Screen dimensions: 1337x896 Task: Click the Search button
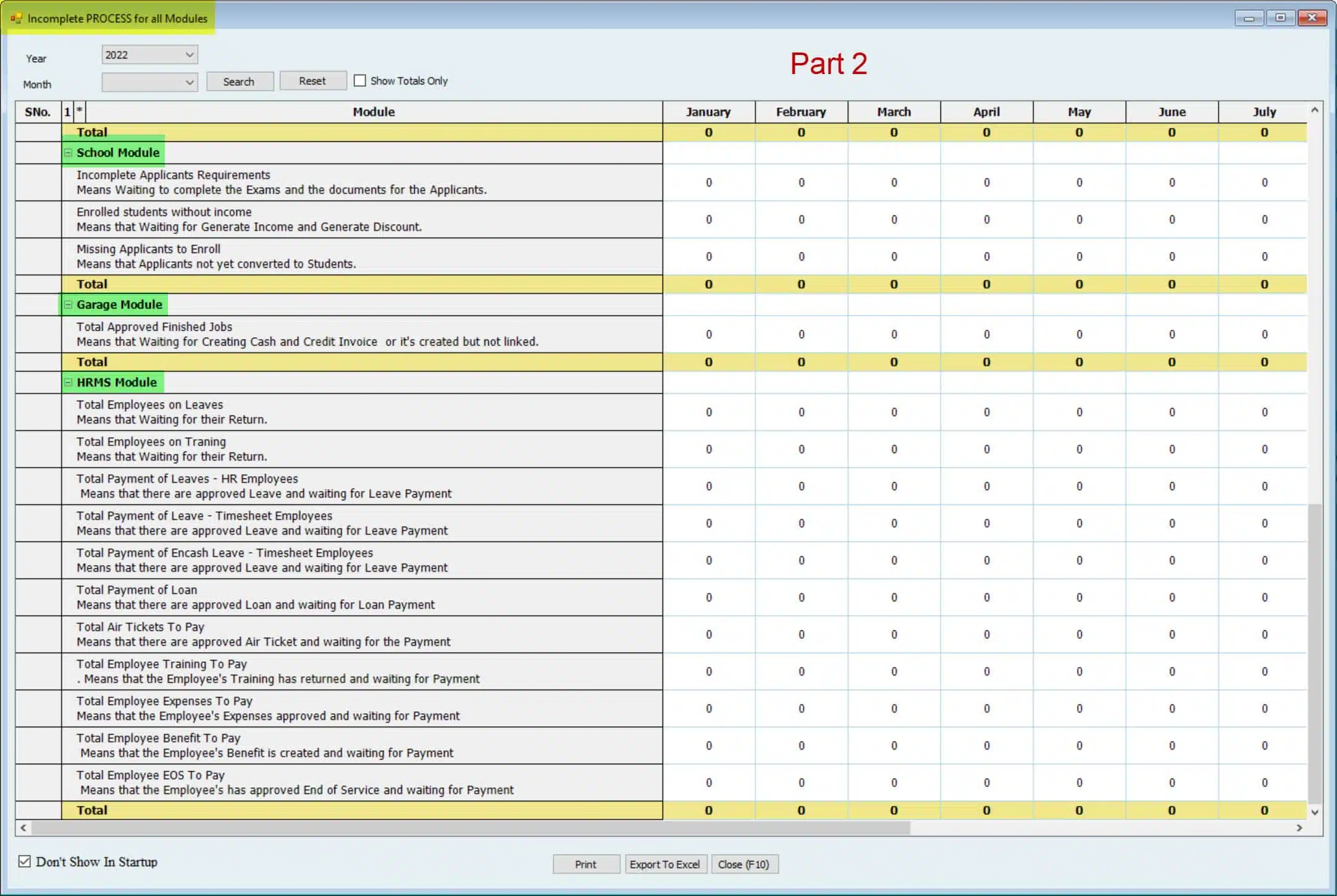tap(239, 82)
